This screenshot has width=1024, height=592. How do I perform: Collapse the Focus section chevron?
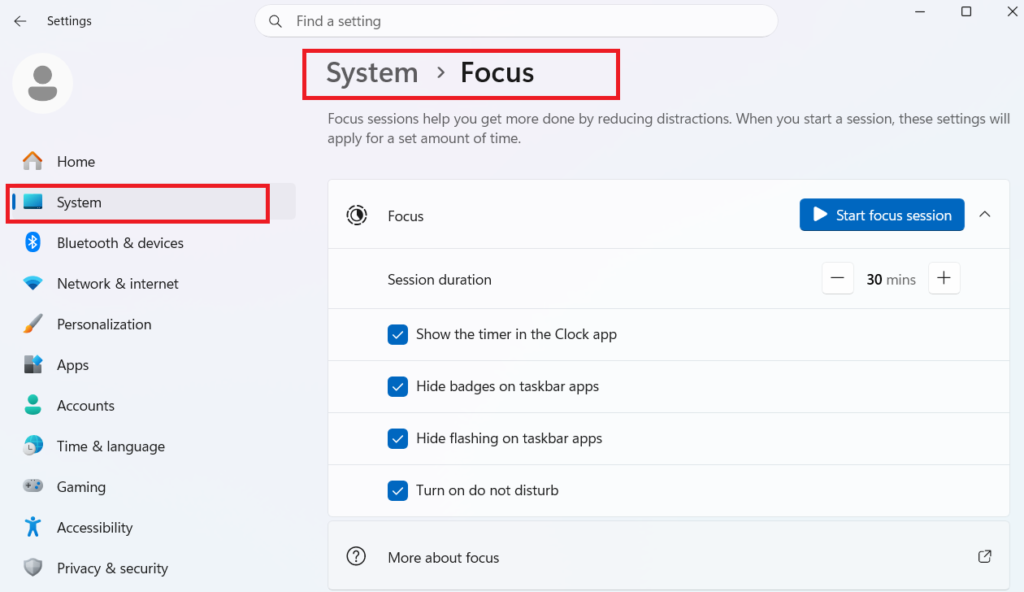click(x=985, y=214)
